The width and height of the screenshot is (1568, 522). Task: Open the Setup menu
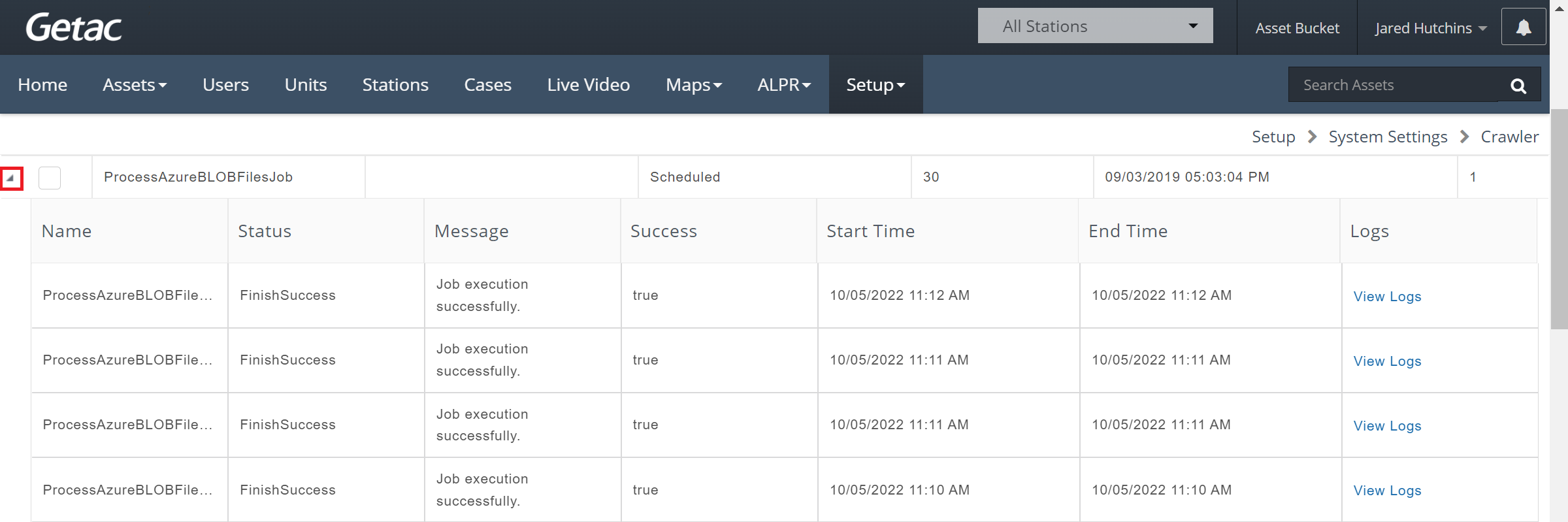[x=875, y=85]
